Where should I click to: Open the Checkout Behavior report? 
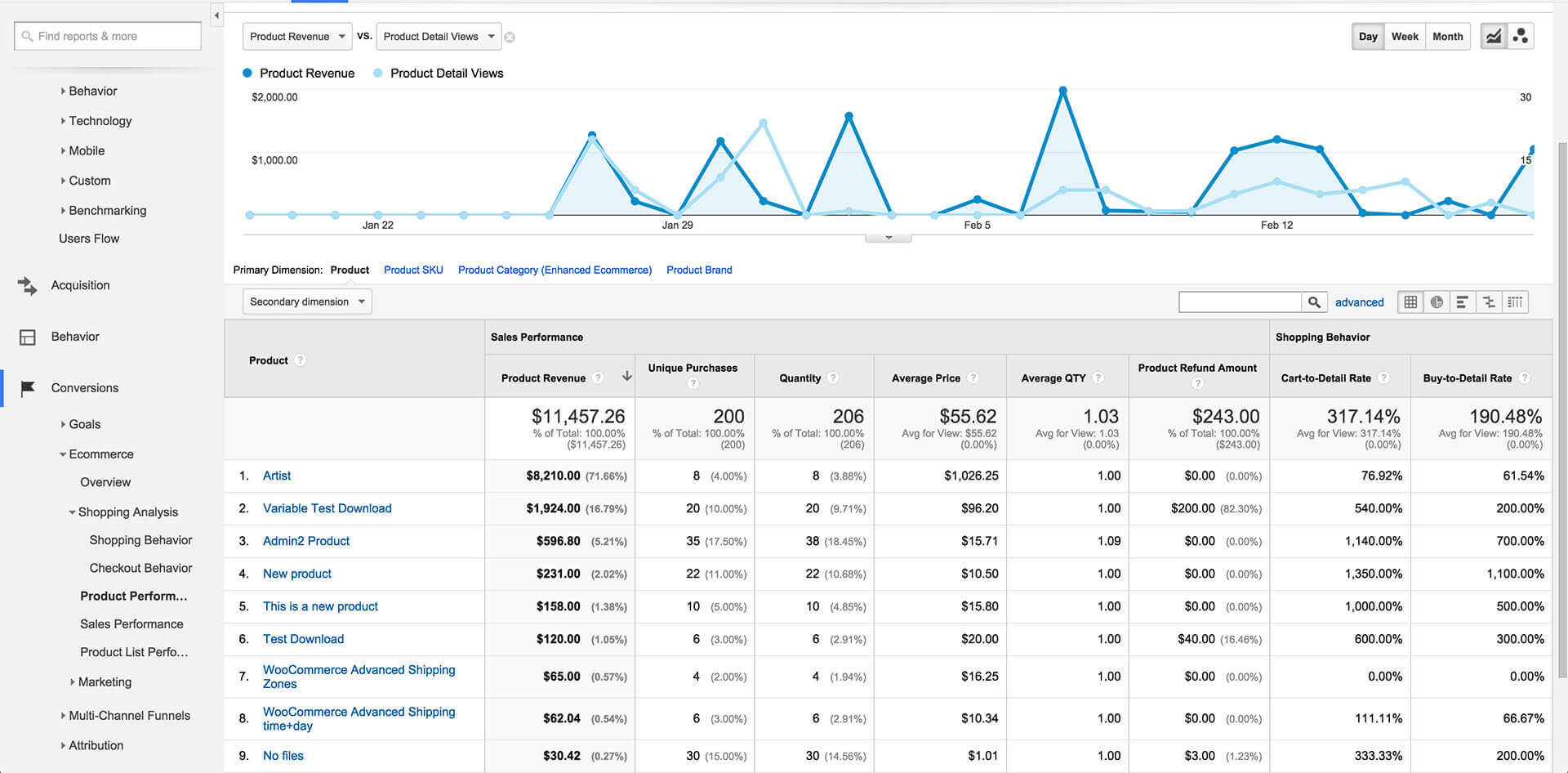coord(140,568)
